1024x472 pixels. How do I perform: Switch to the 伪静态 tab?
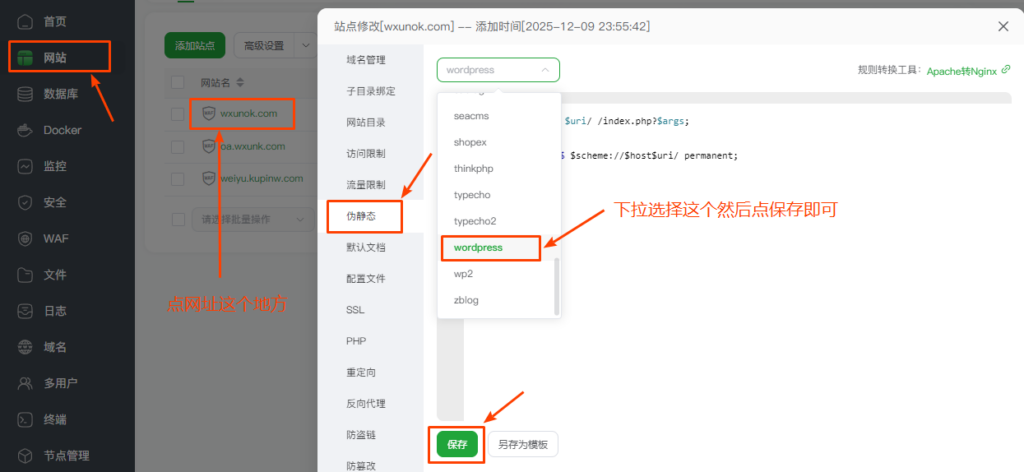point(370,216)
